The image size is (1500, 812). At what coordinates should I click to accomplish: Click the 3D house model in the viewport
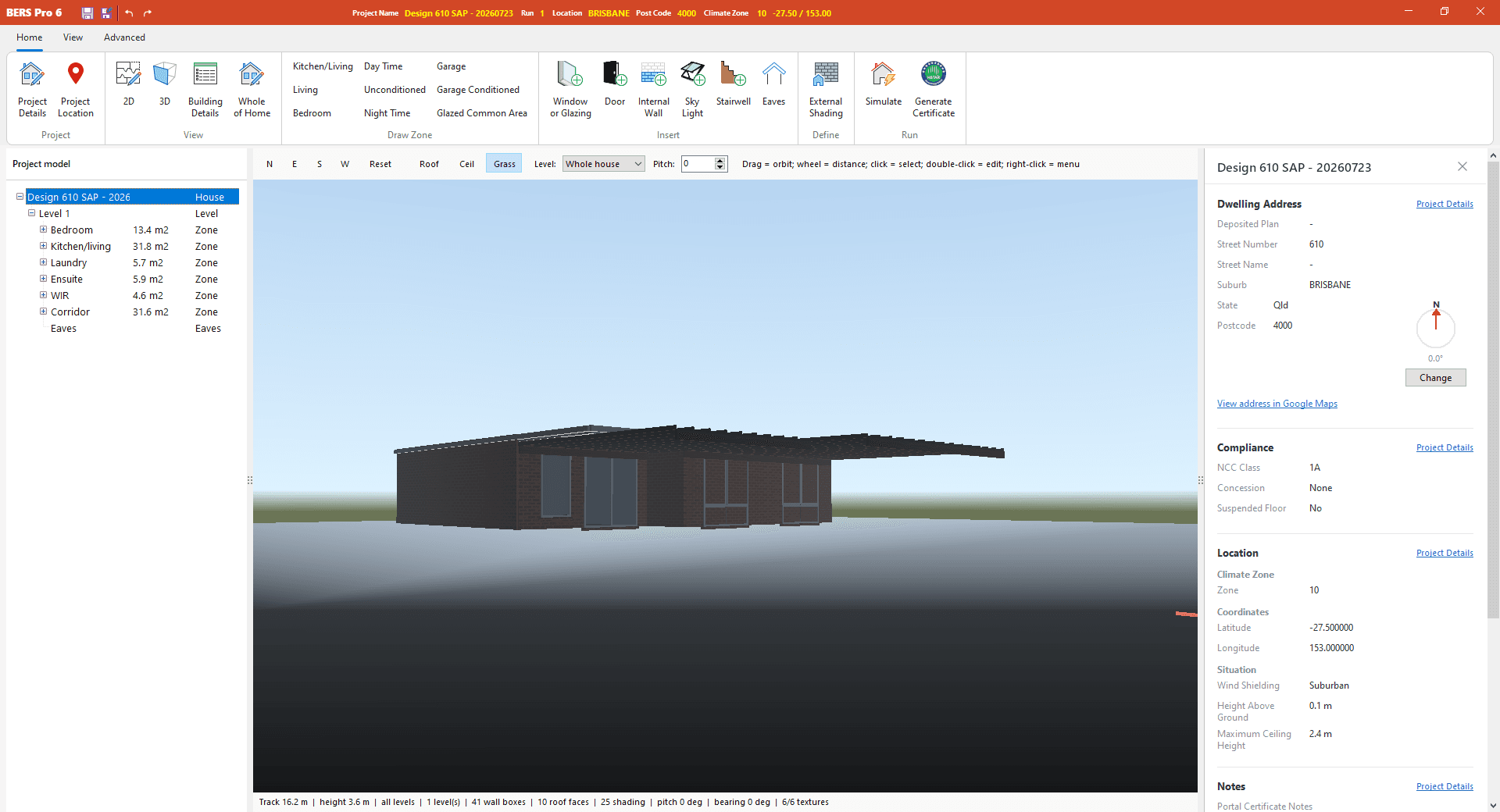point(614,484)
